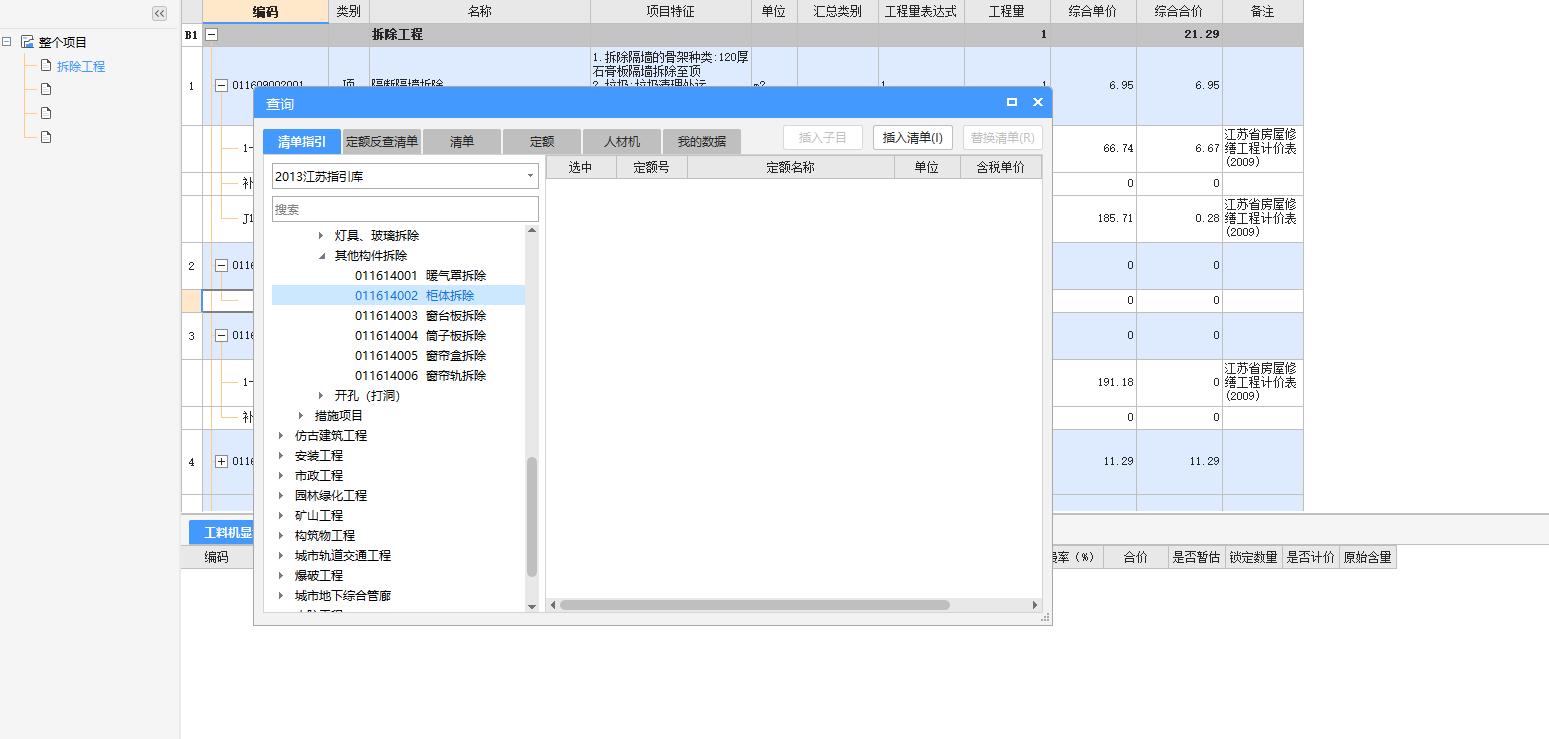Click the tree vertical scrollbar thumb

pyautogui.click(x=532, y=516)
